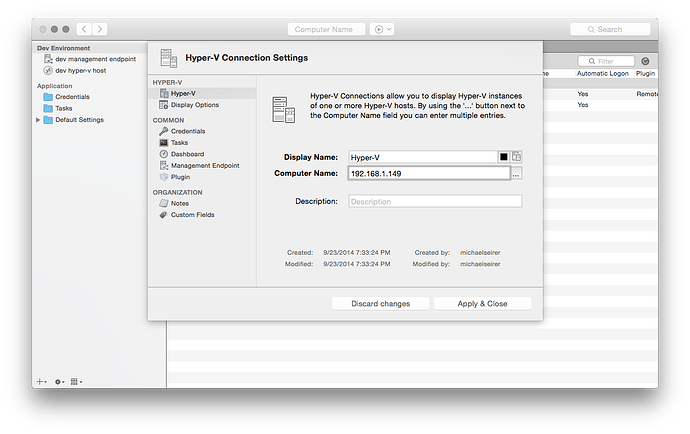Open the Plugin settings page

[180, 176]
